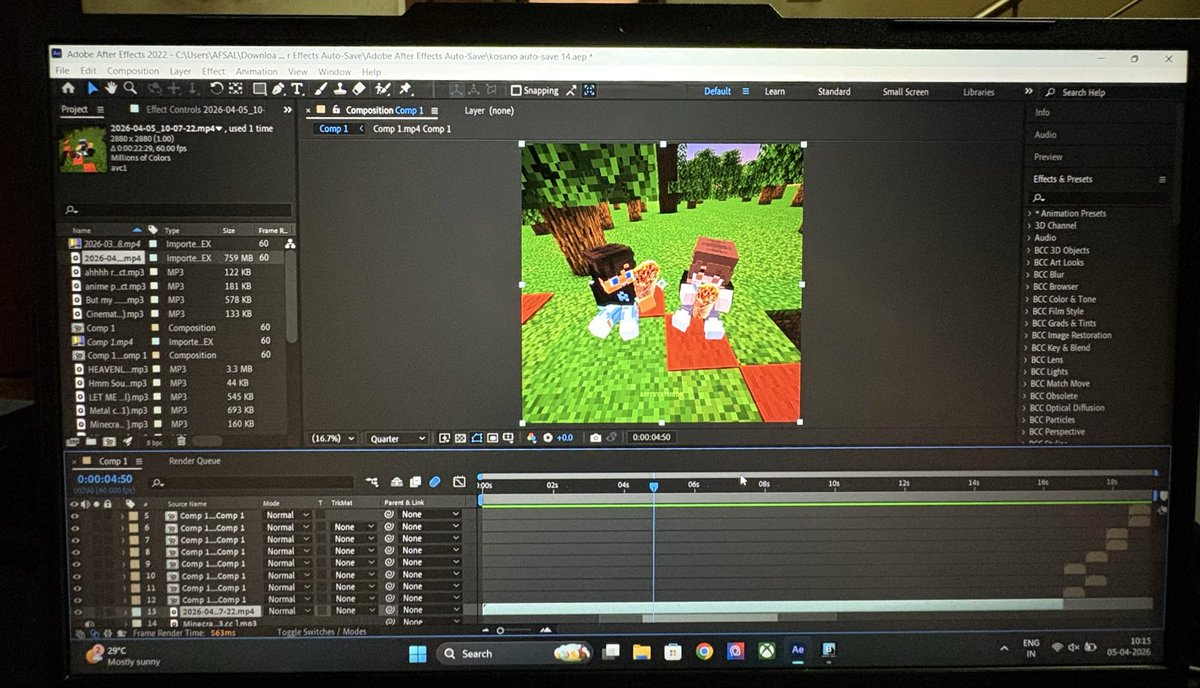Select the Zoom magnifier tool
The image size is (1200, 688).
130,89
